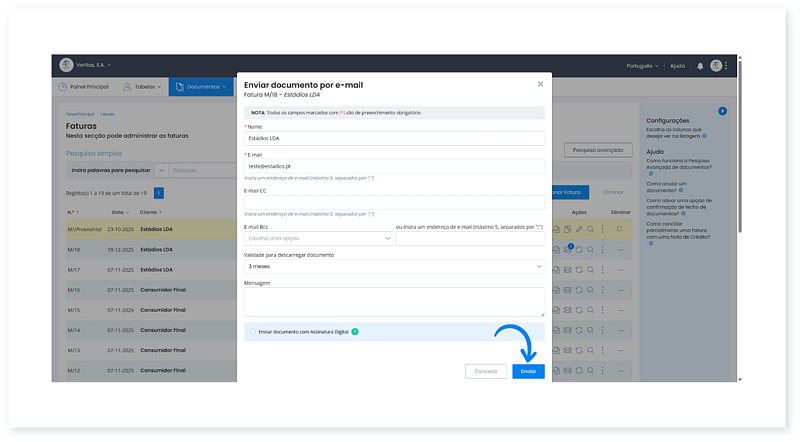Open the Português language dropdown

(x=642, y=66)
